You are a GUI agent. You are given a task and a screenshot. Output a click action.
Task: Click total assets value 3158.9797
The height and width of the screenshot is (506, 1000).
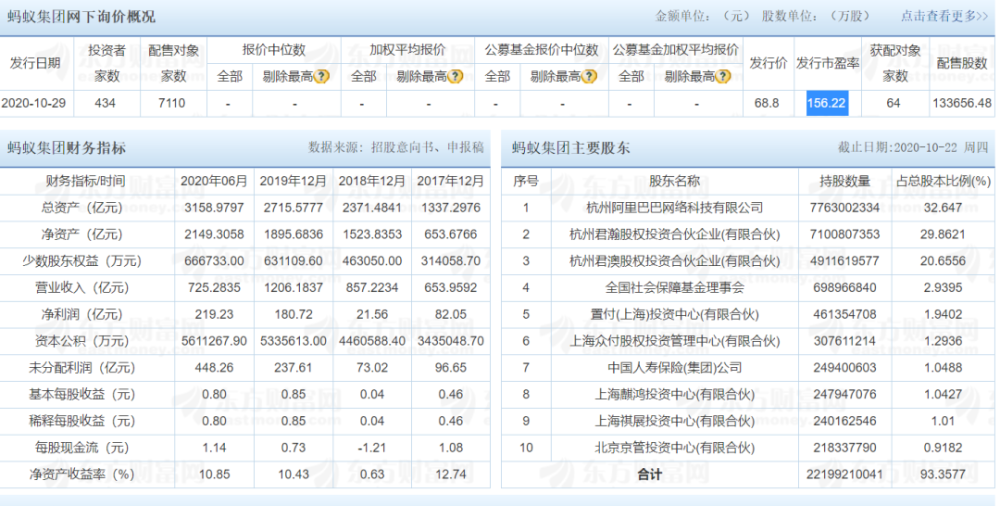[214, 208]
